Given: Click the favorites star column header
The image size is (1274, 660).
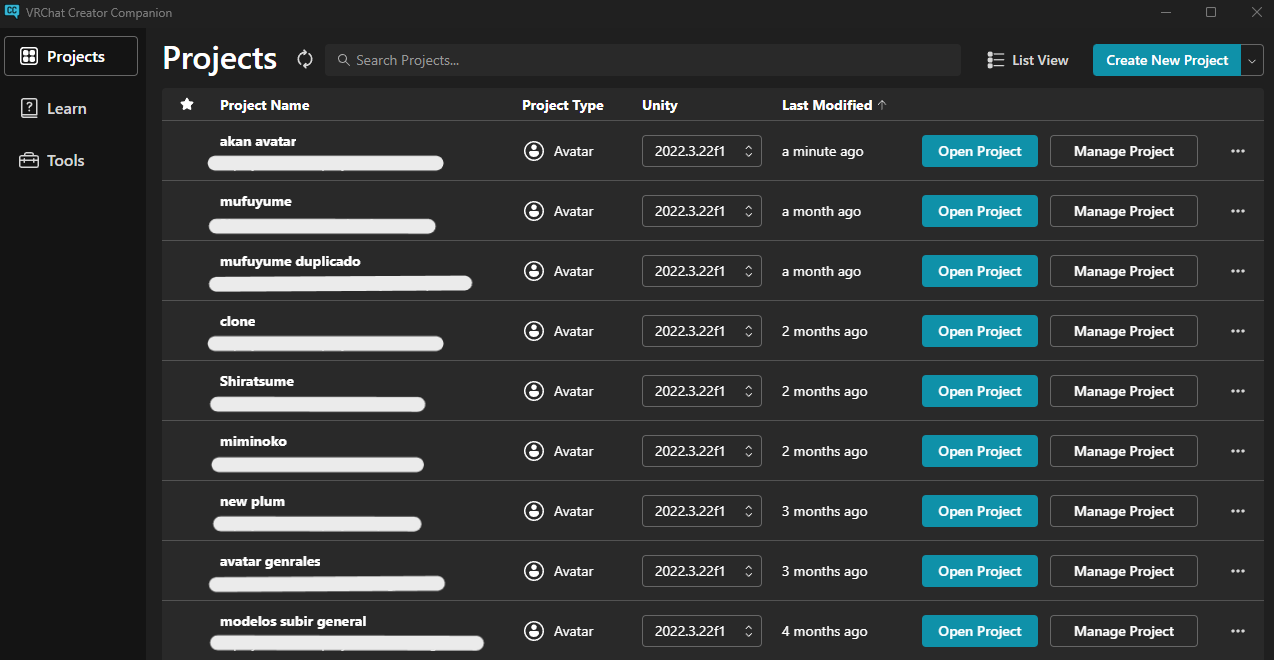Looking at the screenshot, I should coord(186,105).
